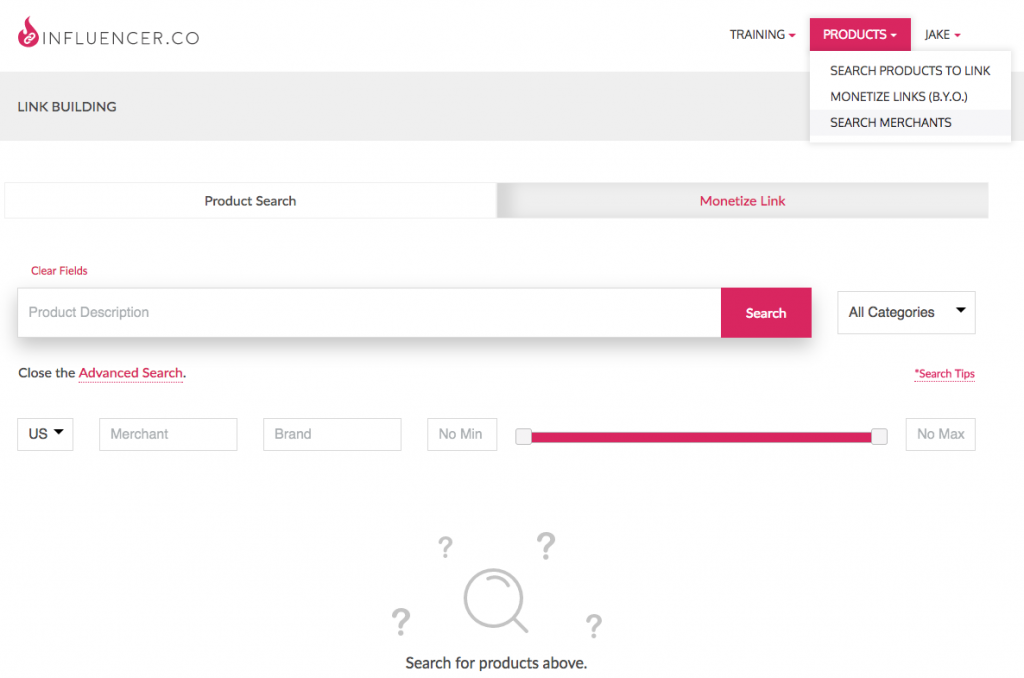Click the left price slider handle
This screenshot has width=1024, height=678.
pyautogui.click(x=523, y=436)
